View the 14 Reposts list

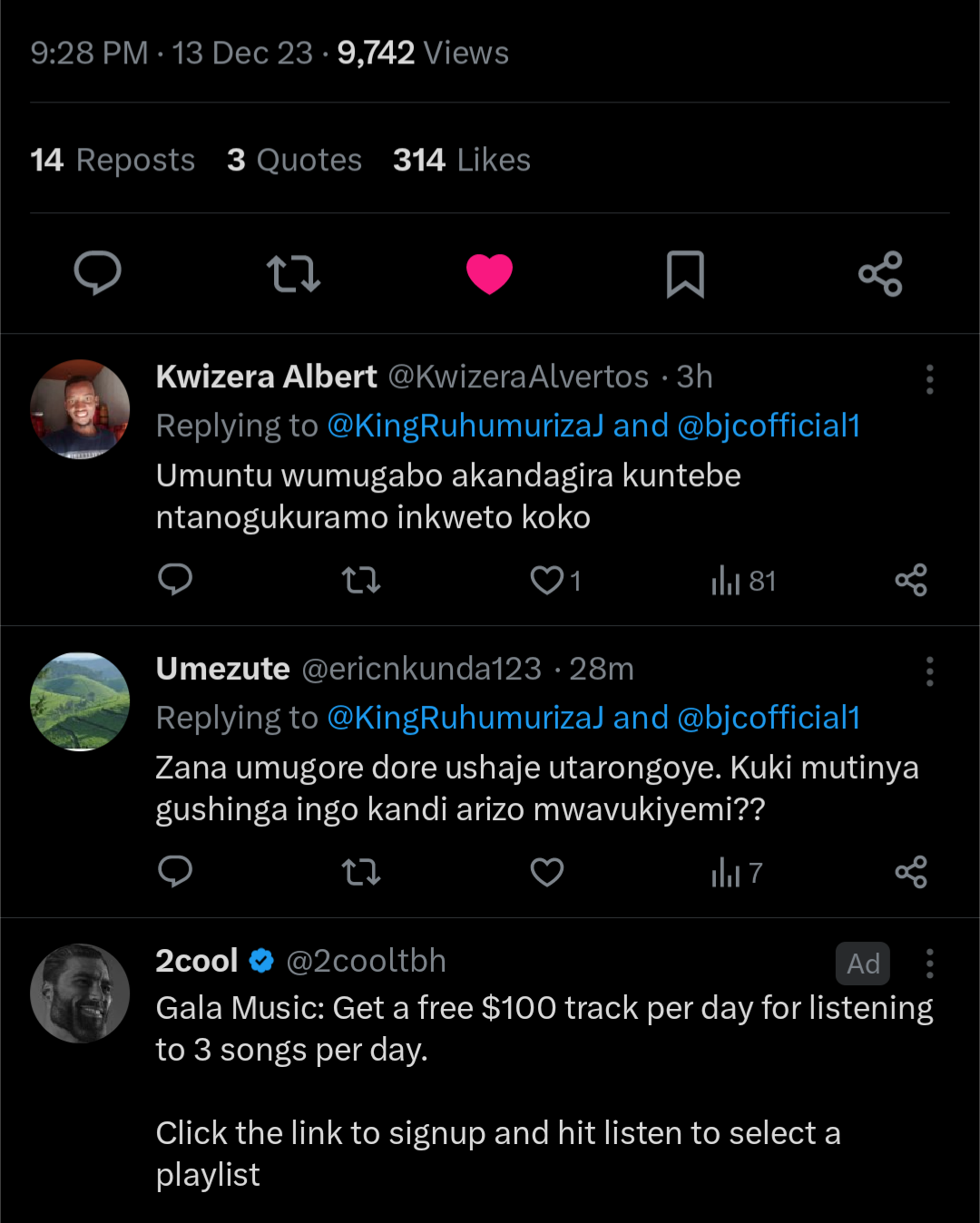(x=113, y=161)
